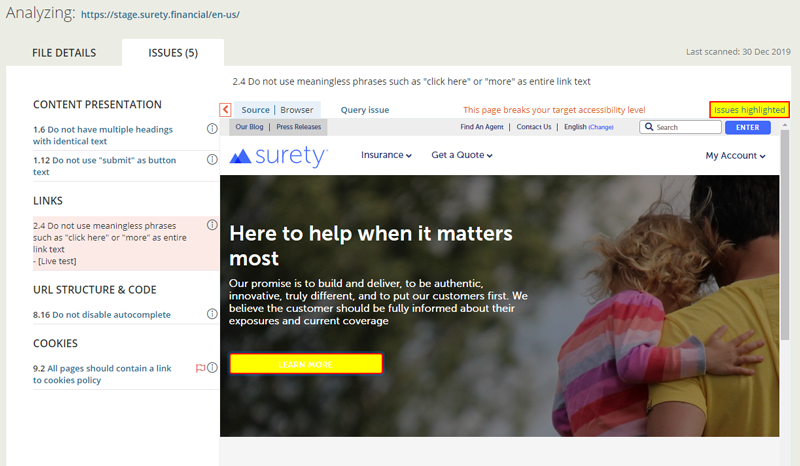
Task: Click info icon for issue 8.16
Action: click(212, 314)
